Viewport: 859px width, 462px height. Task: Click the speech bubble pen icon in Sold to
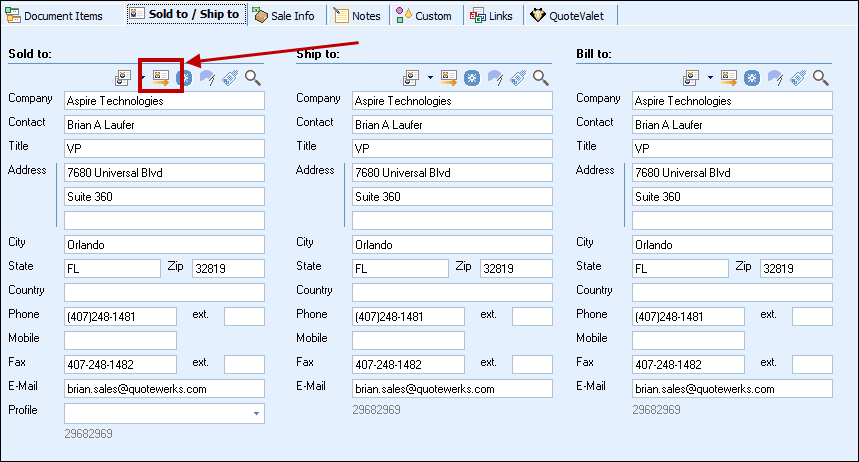coord(207,77)
